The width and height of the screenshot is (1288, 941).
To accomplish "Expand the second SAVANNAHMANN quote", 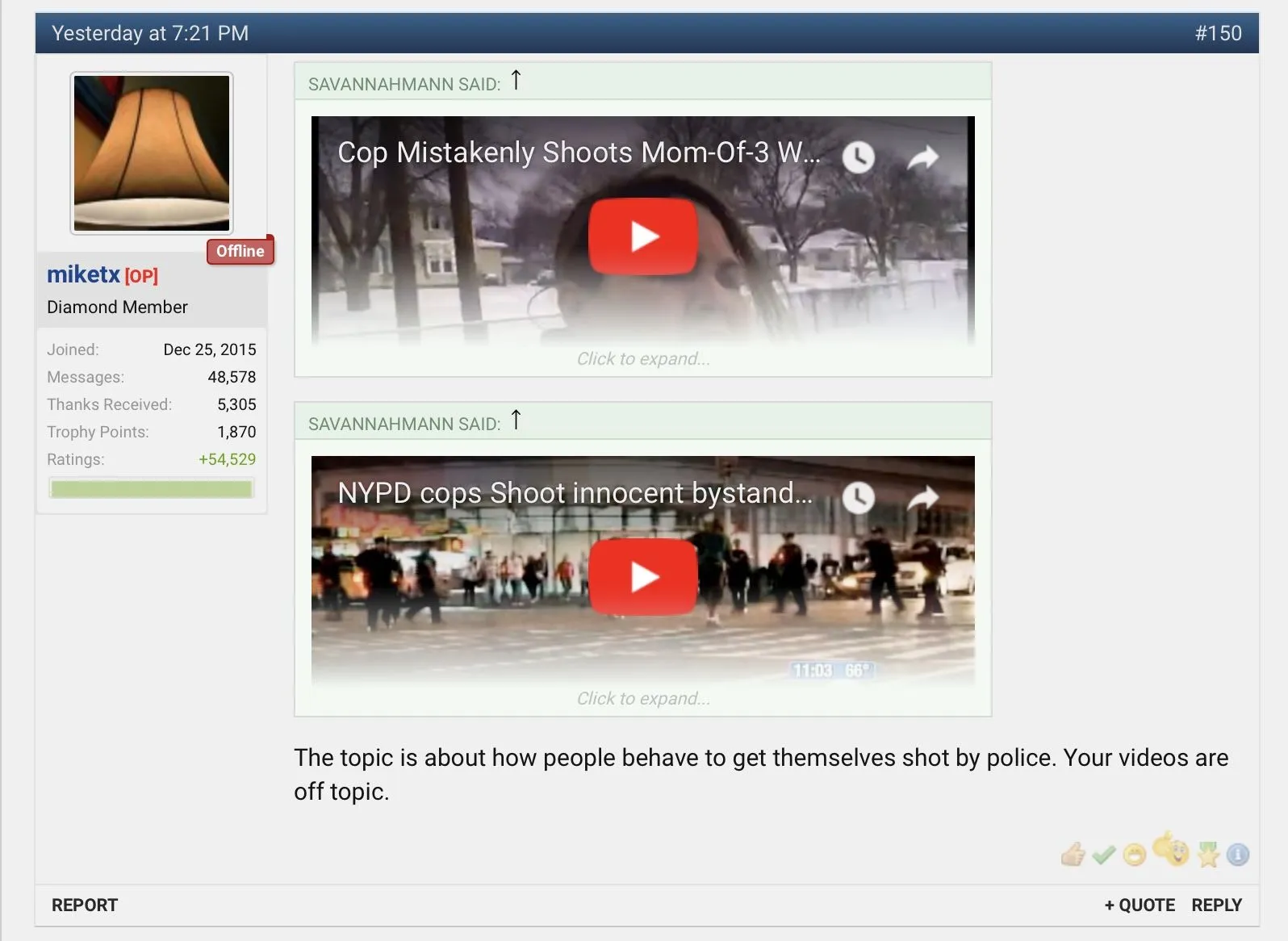I will (x=643, y=699).
